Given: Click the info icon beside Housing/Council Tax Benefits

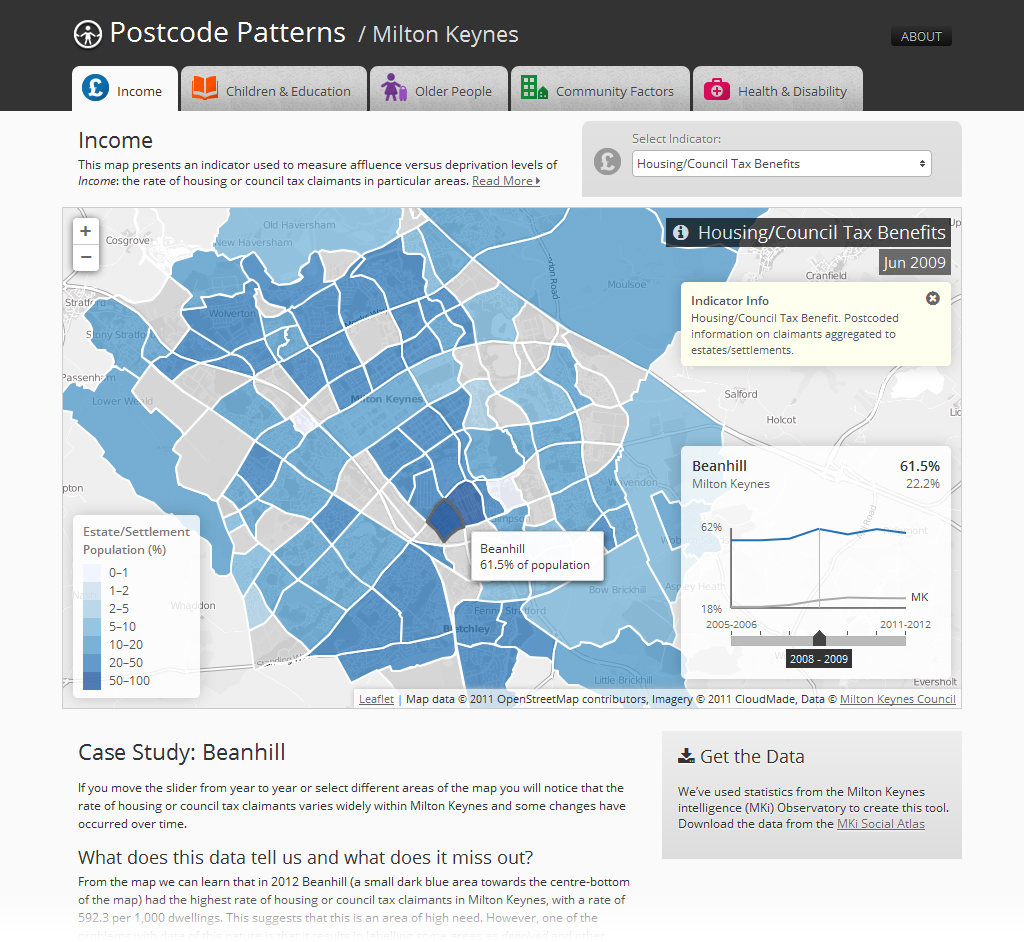Looking at the screenshot, I should (680, 233).
